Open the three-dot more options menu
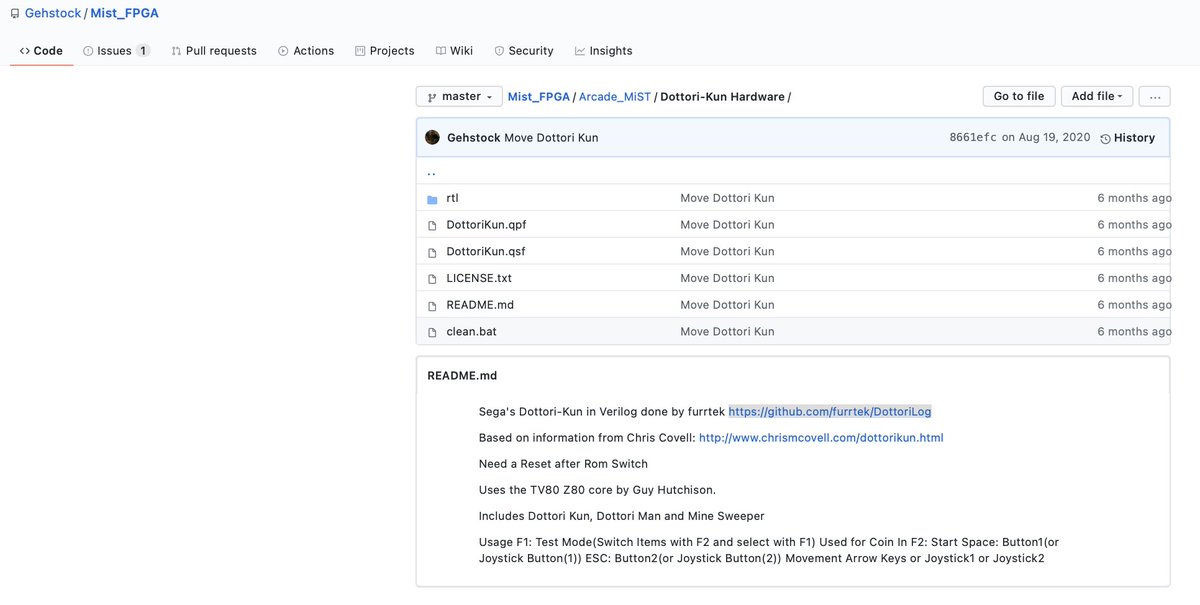Screen dimensions: 1200x605 [x=1154, y=97]
